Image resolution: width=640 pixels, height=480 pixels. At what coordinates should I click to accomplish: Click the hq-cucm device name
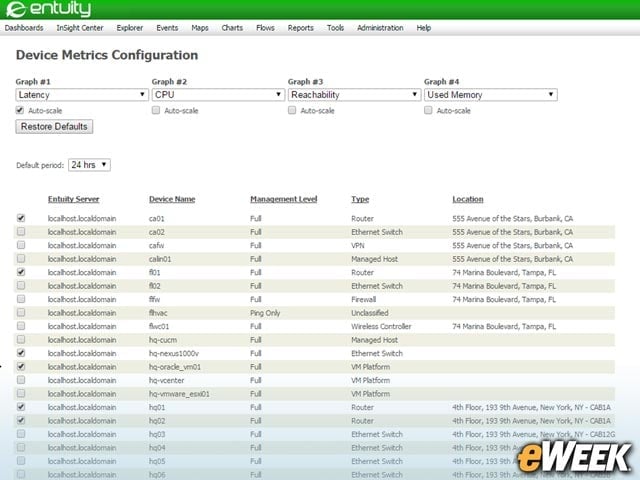[x=163, y=340]
